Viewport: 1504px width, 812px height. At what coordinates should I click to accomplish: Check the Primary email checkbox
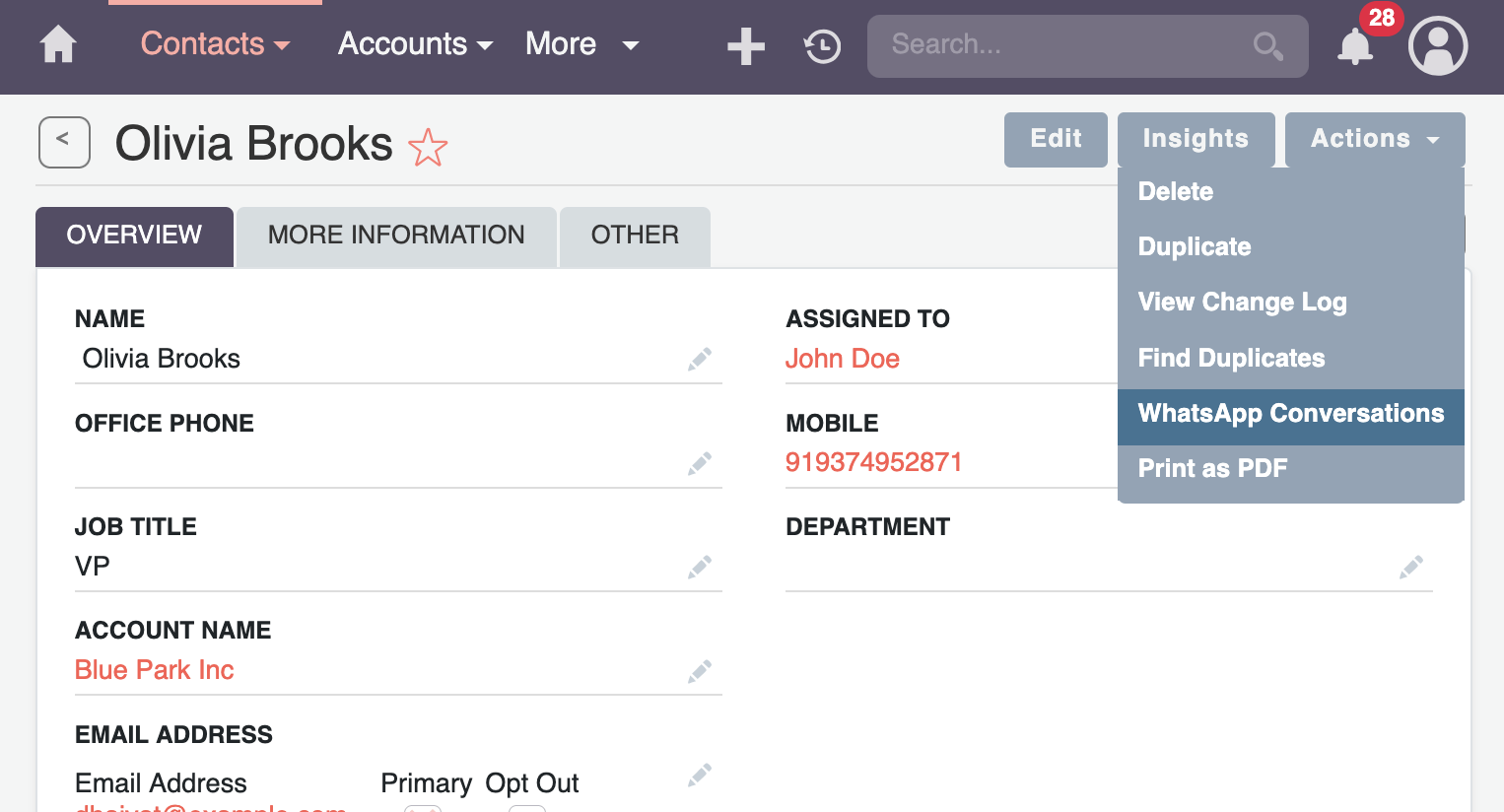point(423,808)
